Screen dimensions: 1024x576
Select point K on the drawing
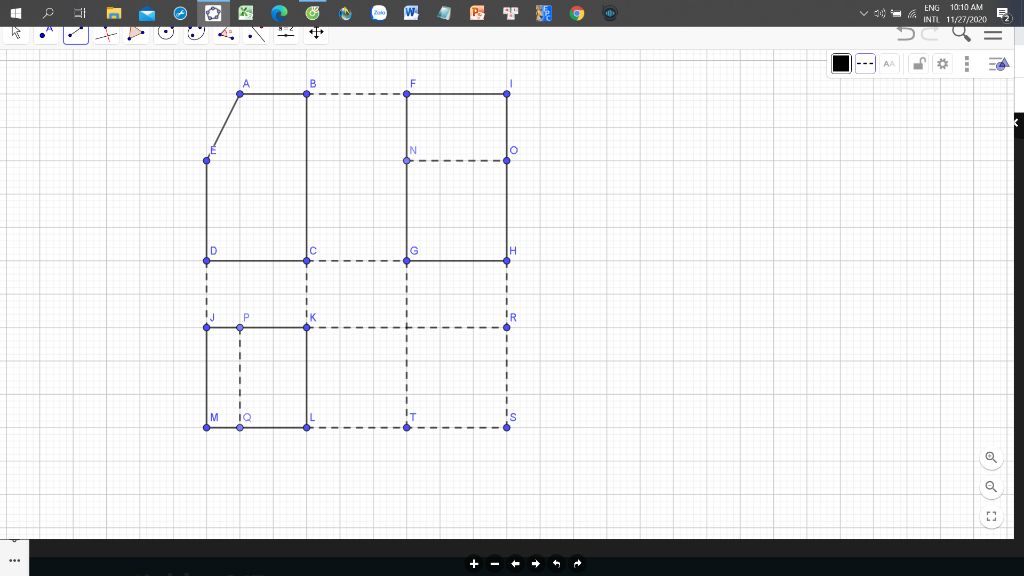point(307,327)
